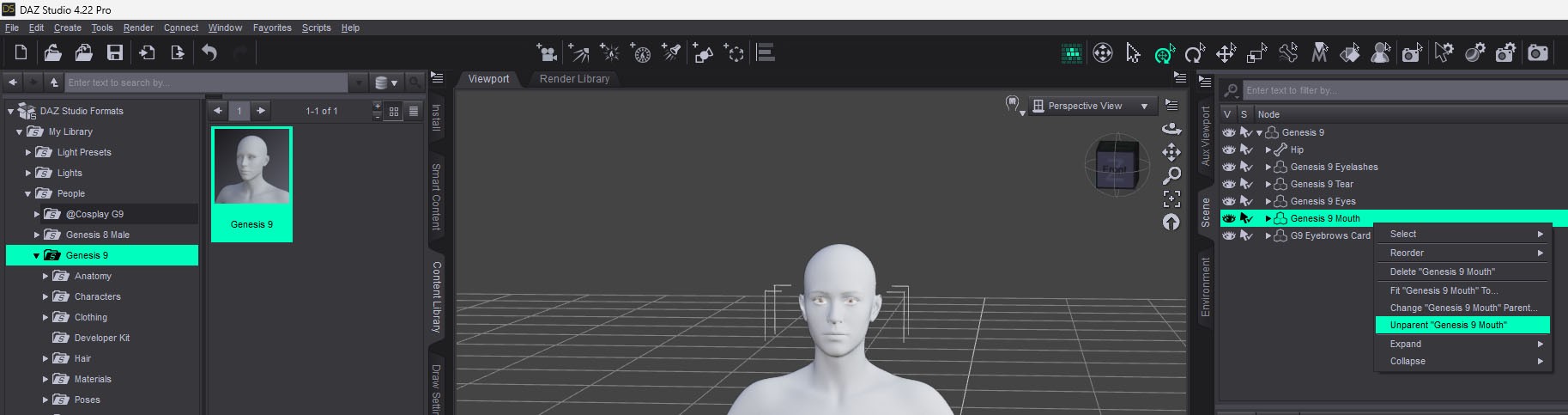
Task: Go to next content page arrow
Action: click(x=261, y=111)
